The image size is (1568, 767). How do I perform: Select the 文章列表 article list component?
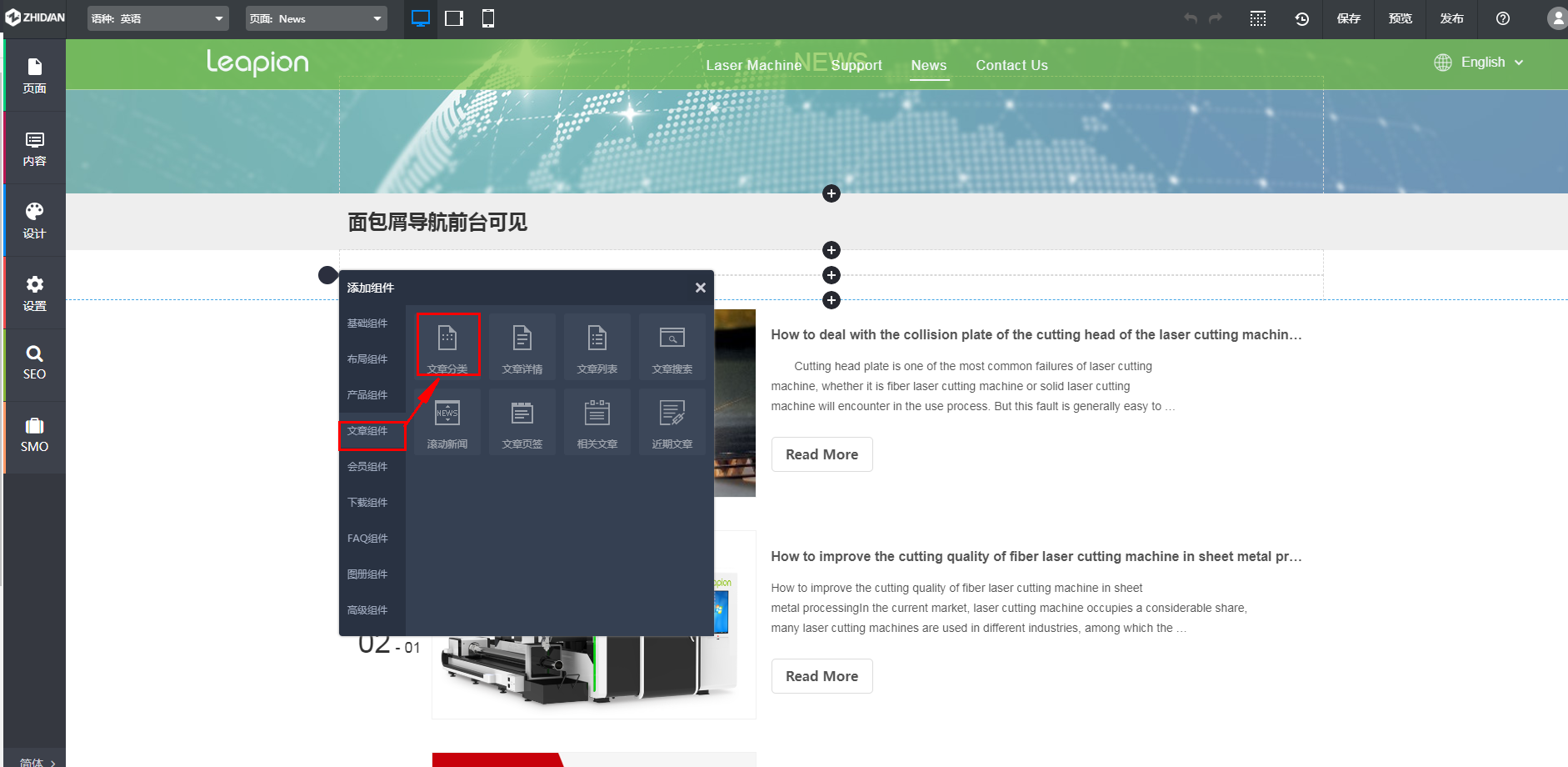tap(597, 344)
